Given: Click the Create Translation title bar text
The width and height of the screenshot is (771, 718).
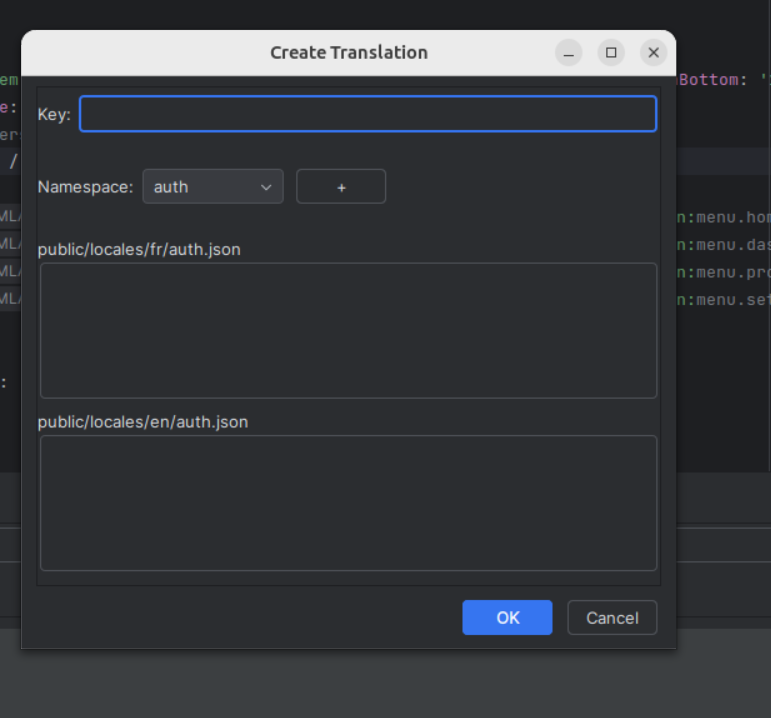Looking at the screenshot, I should coord(349,53).
